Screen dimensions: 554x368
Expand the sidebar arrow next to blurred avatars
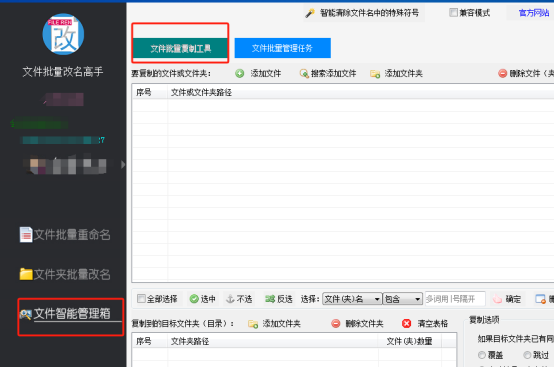pos(123,165)
